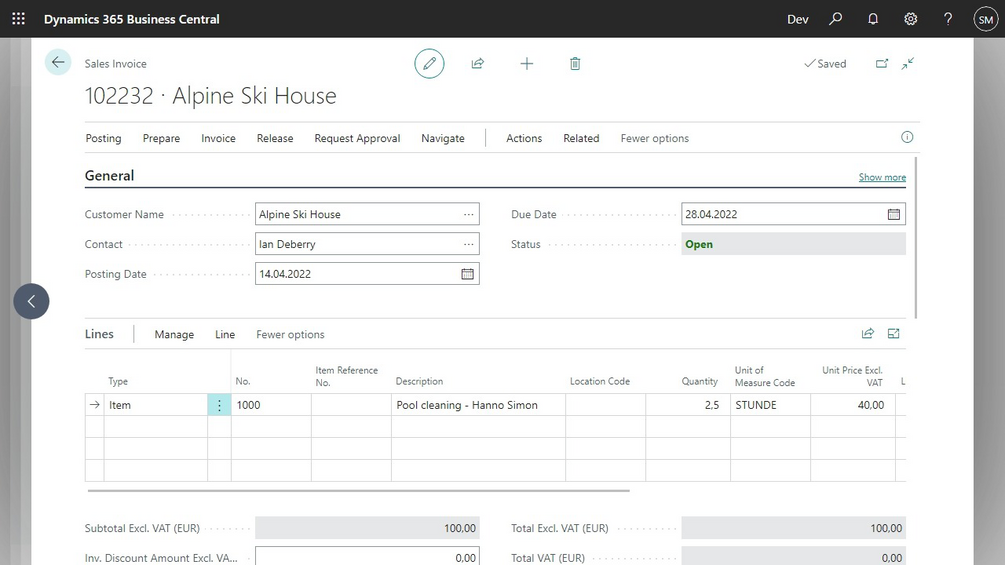The image size is (1005, 565).
Task: Click Fewer options in the Lines bar
Action: (x=290, y=334)
